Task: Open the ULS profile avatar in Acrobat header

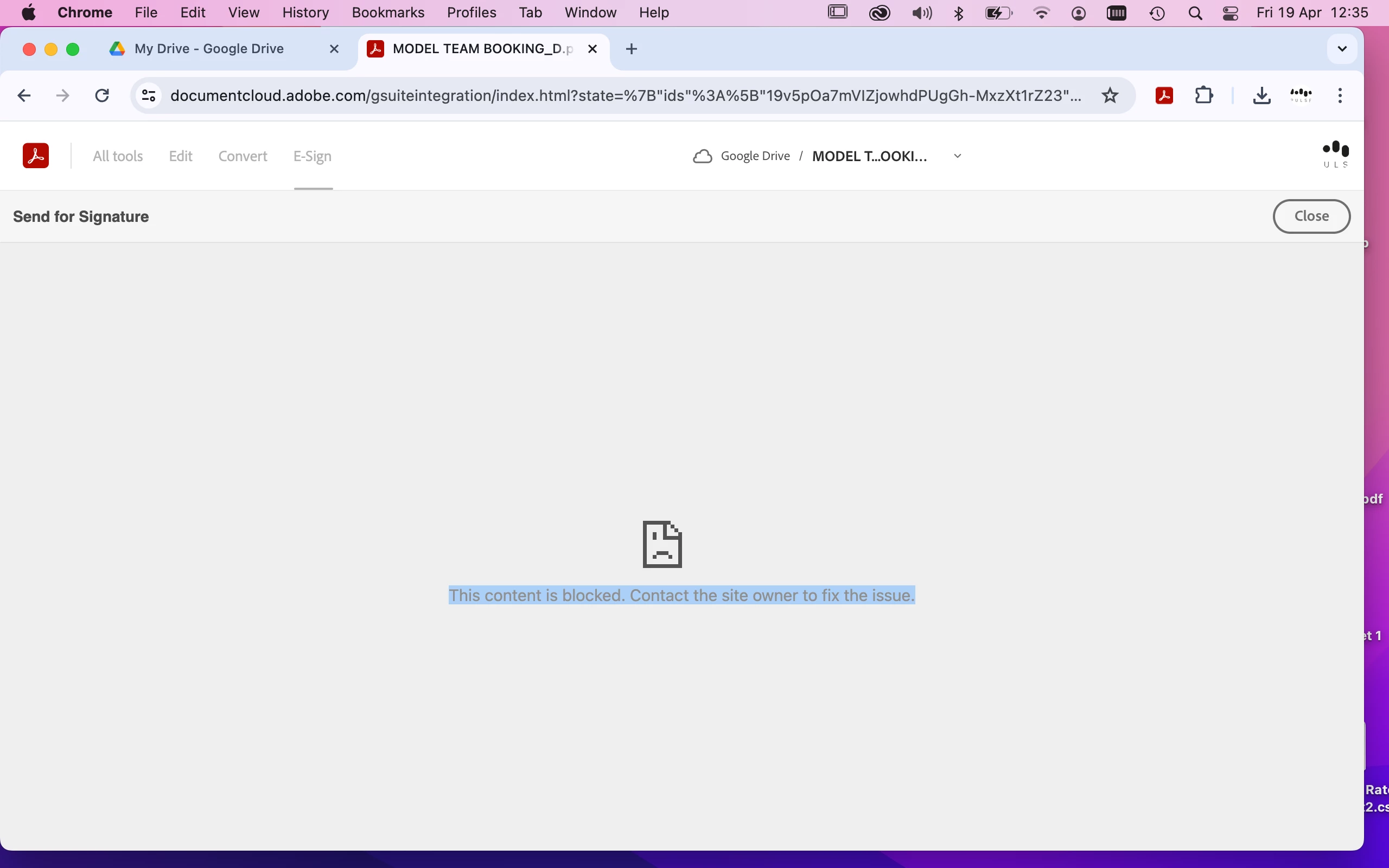Action: click(x=1335, y=155)
